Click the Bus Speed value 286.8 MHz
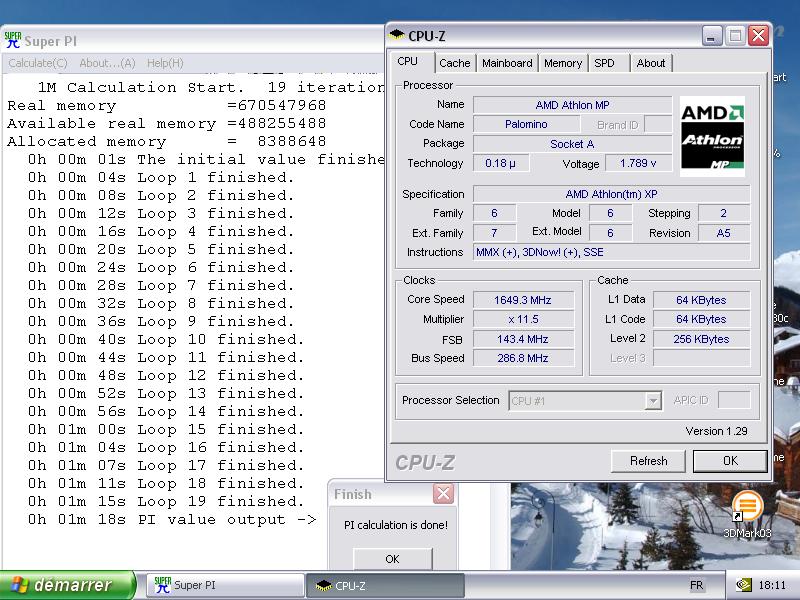The height and width of the screenshot is (600, 800). point(523,358)
